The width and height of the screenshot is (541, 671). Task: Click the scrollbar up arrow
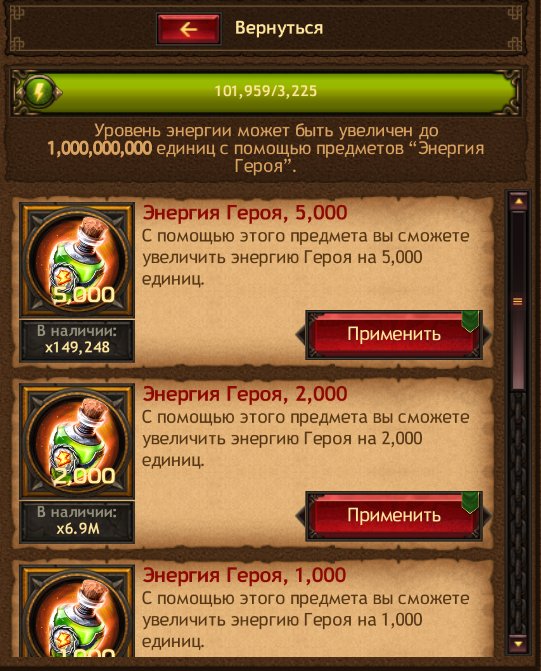pyautogui.click(x=519, y=201)
